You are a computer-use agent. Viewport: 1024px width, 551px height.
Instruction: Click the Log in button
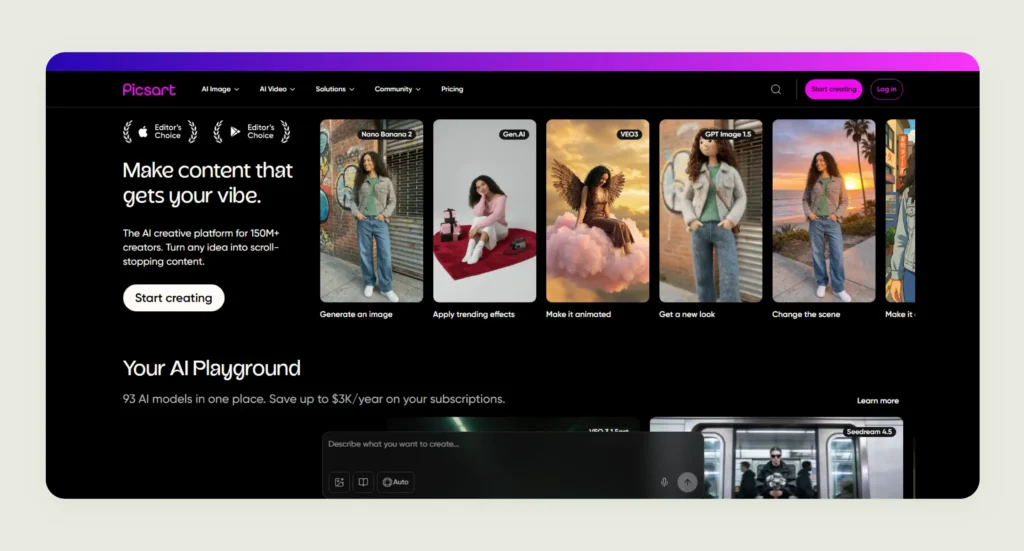886,89
